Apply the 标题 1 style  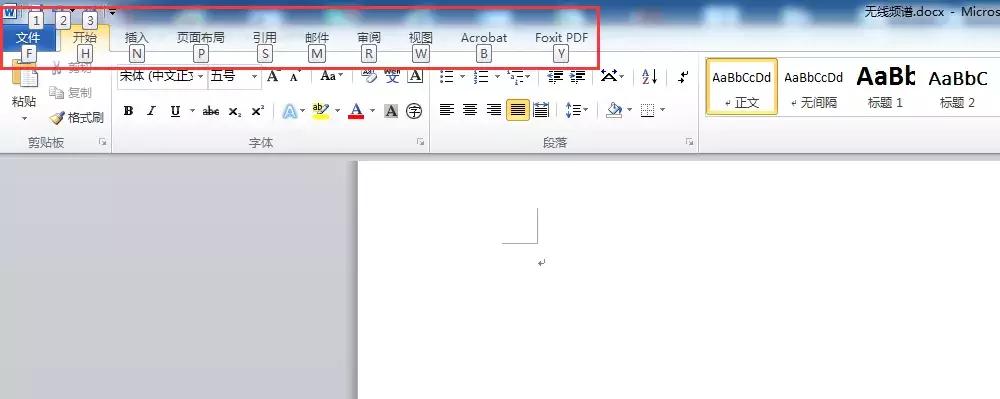[x=885, y=87]
